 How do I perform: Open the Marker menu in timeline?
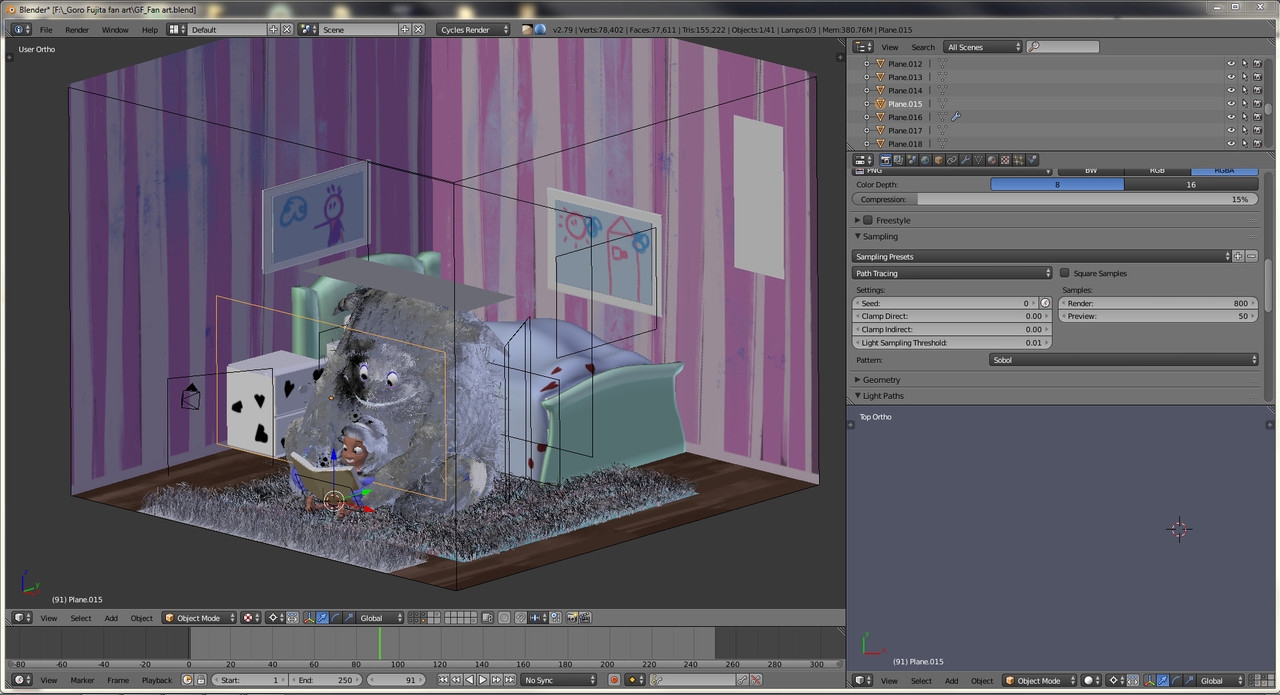pos(82,680)
